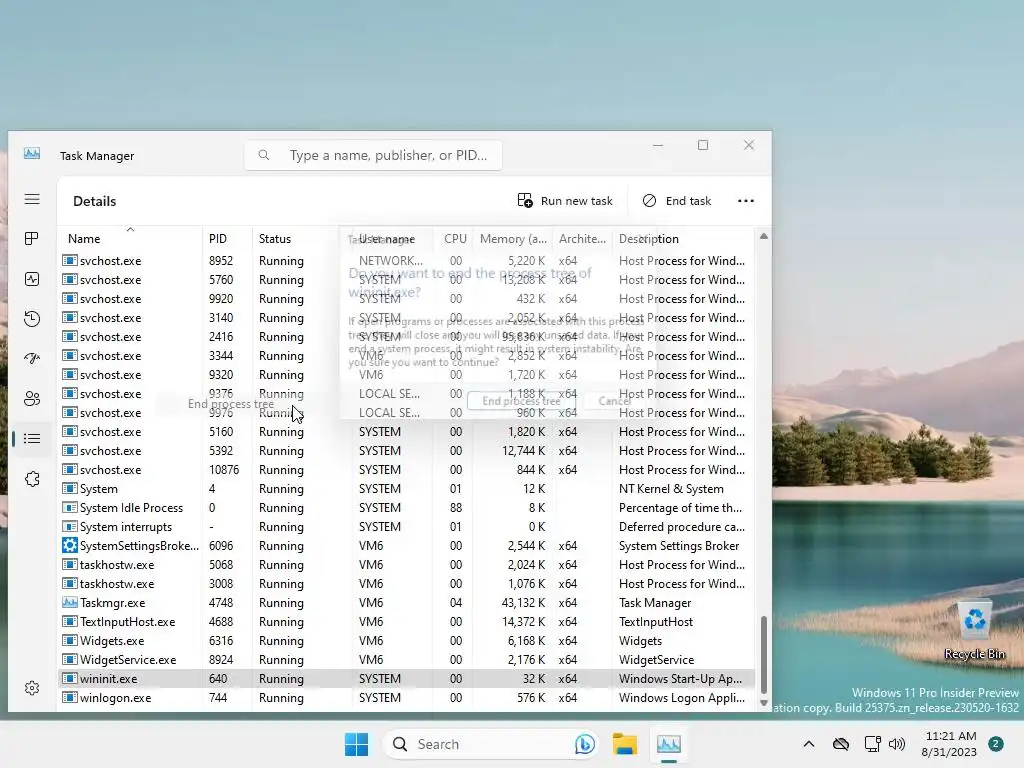This screenshot has height=768, width=1024.
Task: Select the Details page icon in sidebar
Action: pyautogui.click(x=32, y=438)
